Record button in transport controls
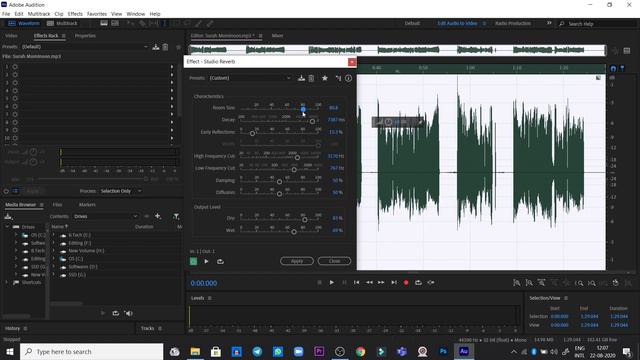 pos(406,282)
